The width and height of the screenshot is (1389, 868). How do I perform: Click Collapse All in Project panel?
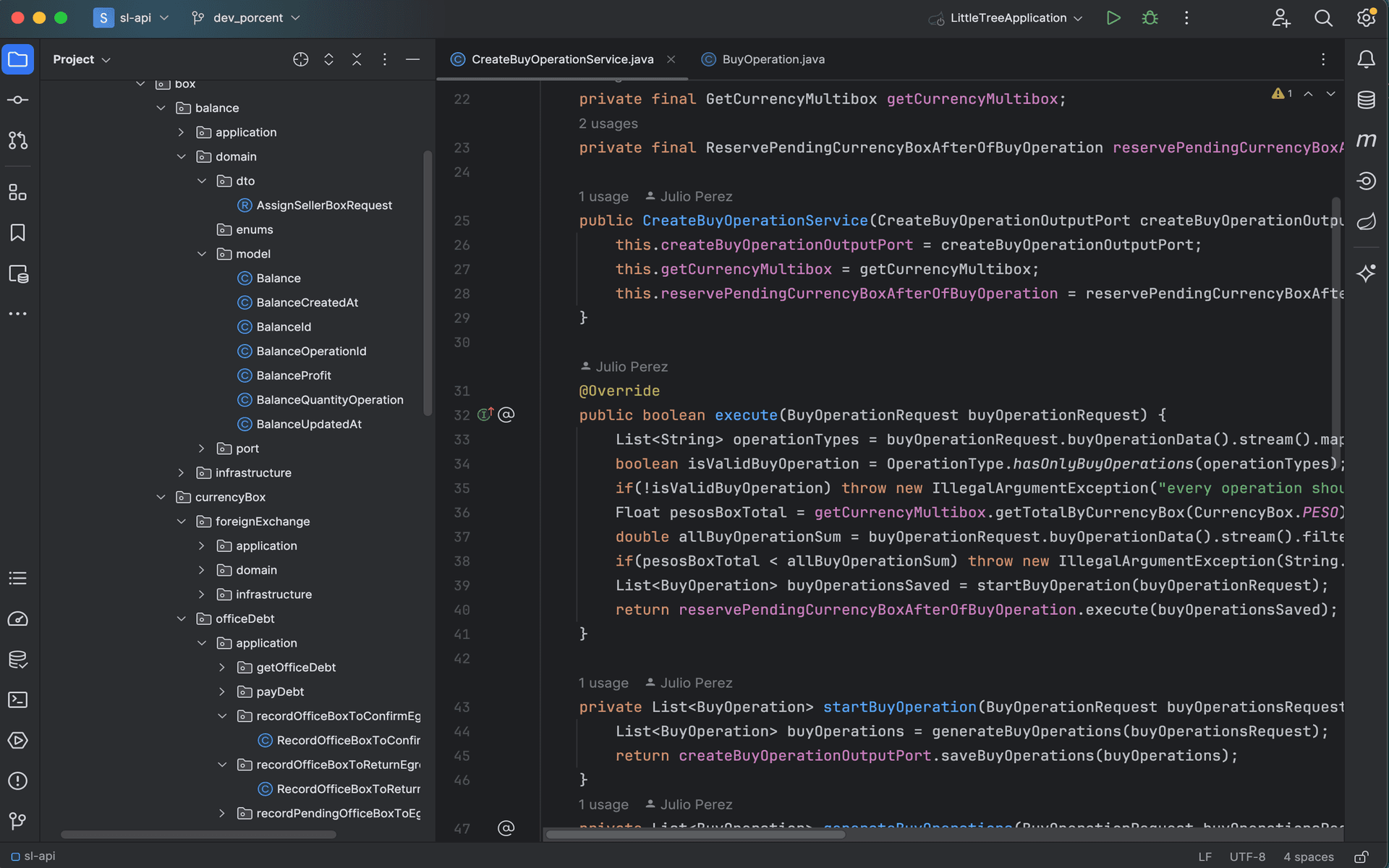[x=357, y=59]
